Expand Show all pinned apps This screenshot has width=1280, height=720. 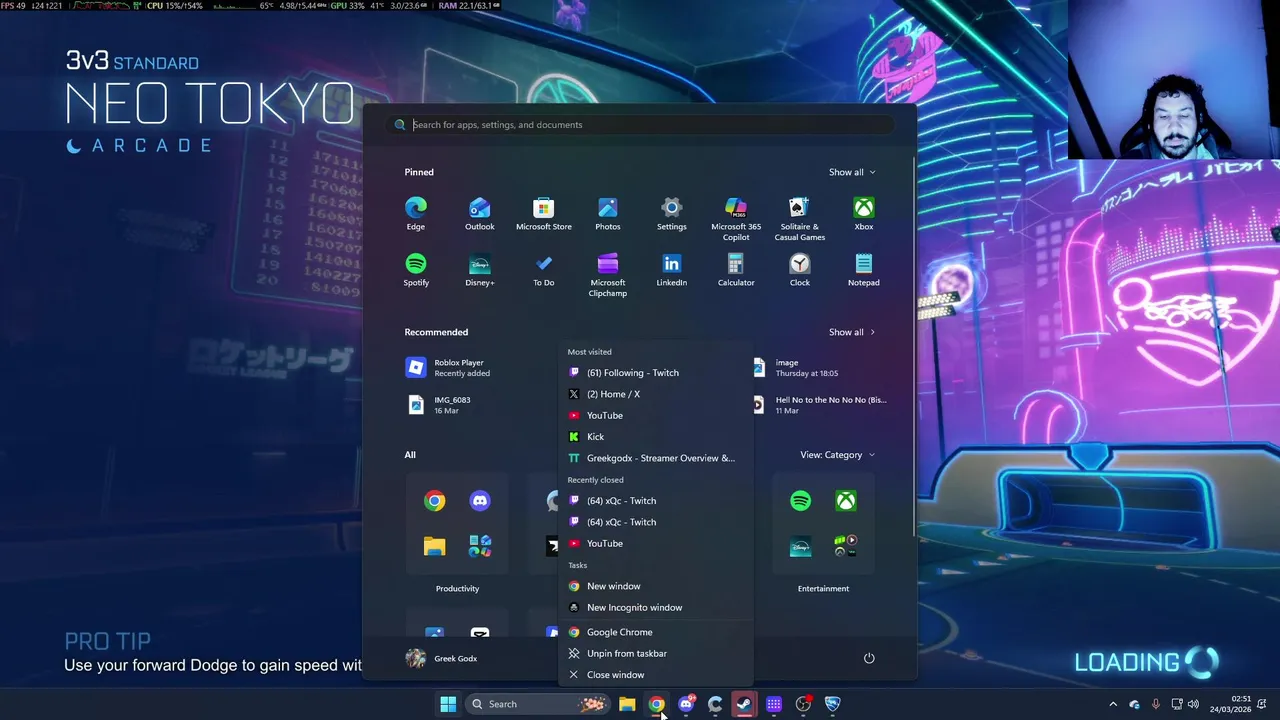[x=852, y=172]
